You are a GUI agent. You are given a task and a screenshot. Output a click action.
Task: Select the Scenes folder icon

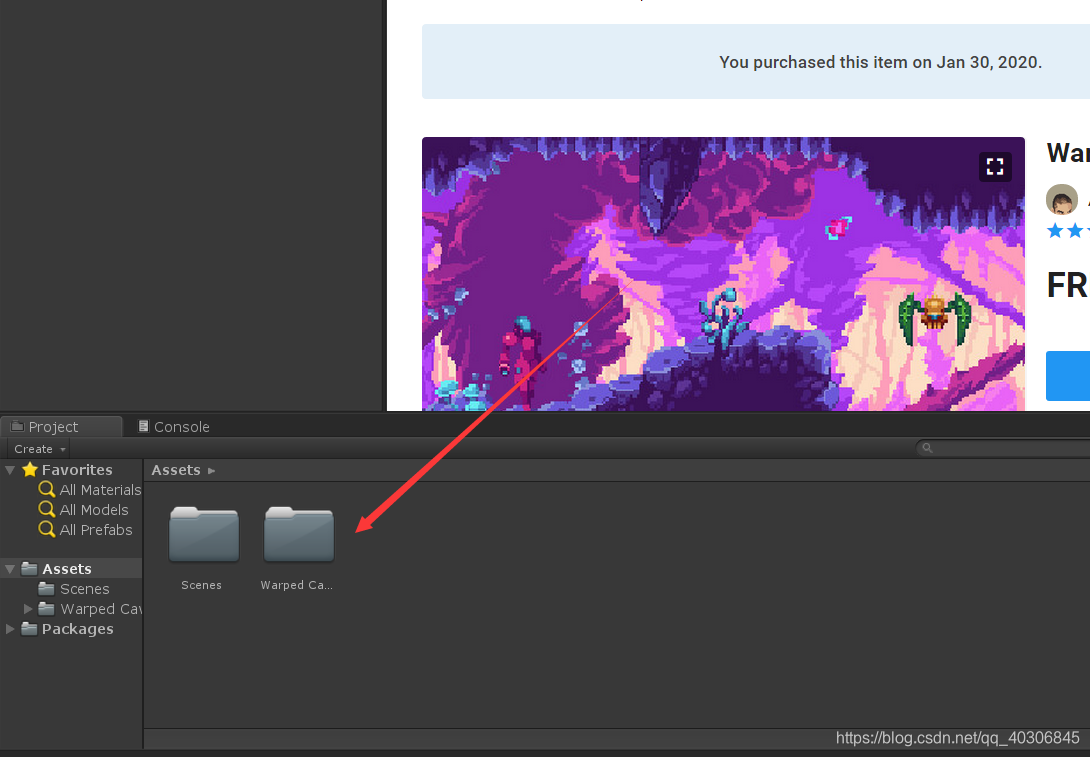pos(204,534)
